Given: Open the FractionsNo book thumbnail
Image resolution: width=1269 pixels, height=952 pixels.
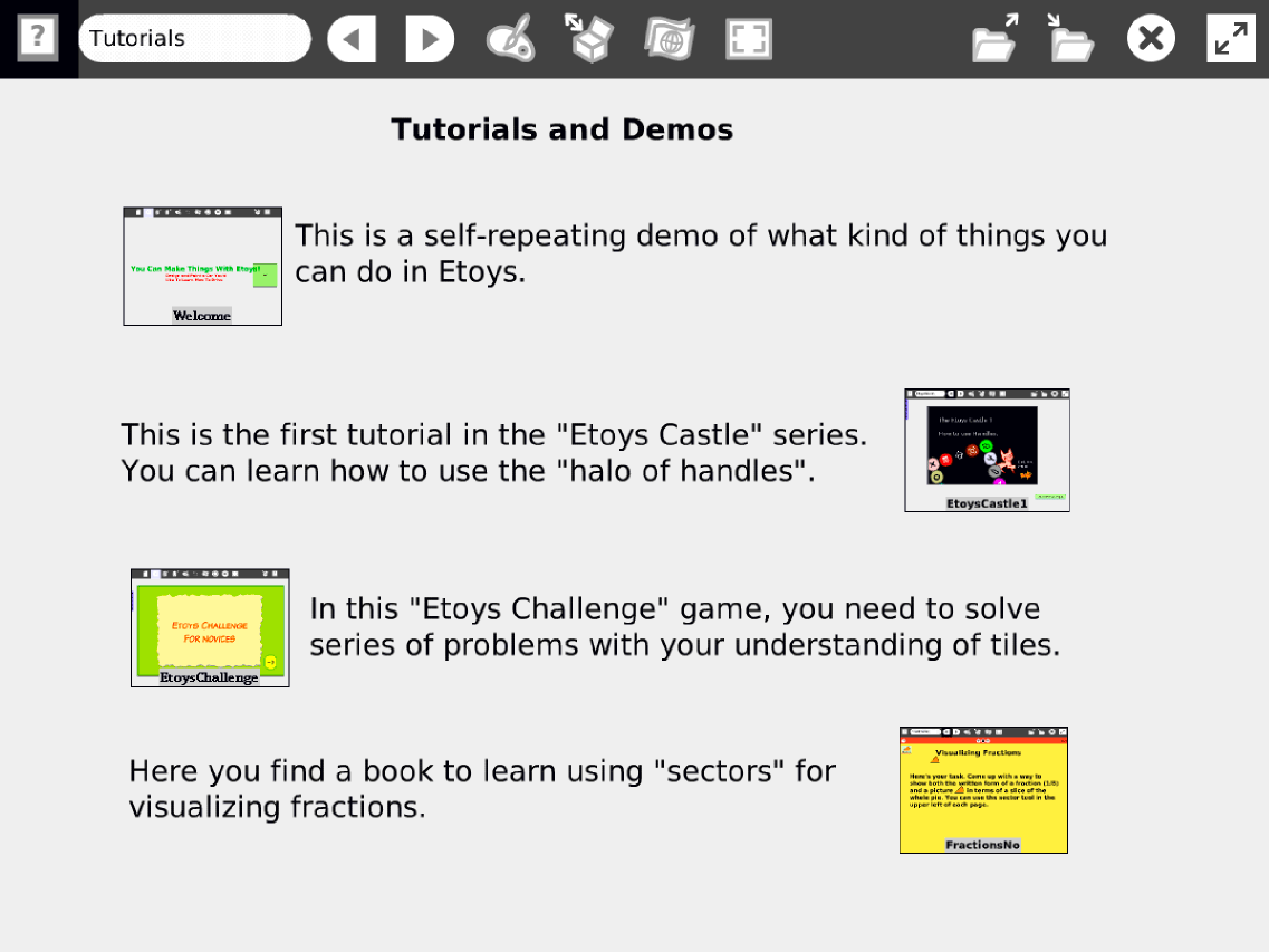Looking at the screenshot, I should 983,790.
